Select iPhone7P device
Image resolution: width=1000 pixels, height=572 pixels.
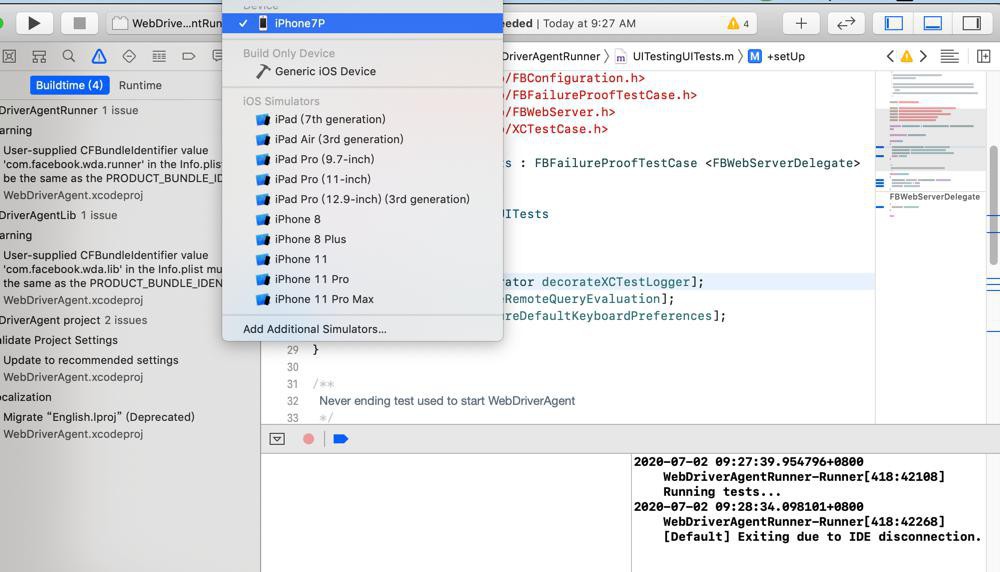tap(362, 23)
